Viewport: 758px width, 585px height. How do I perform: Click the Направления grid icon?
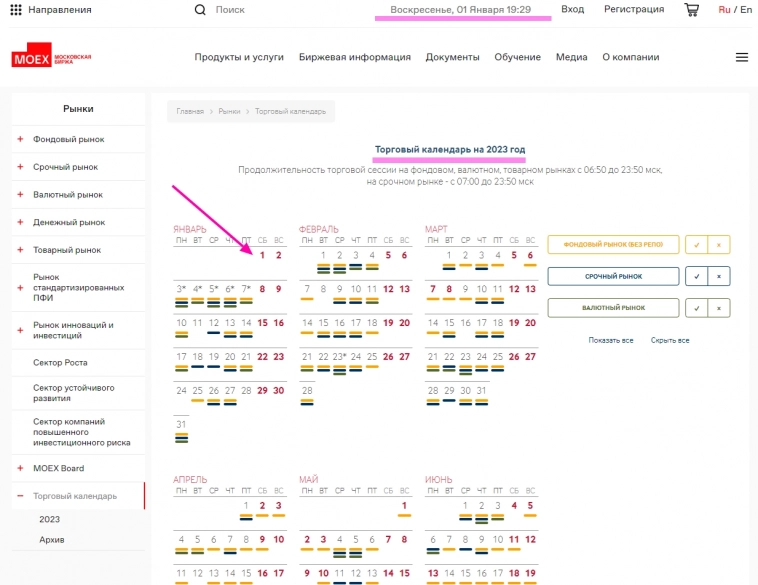[x=15, y=9]
